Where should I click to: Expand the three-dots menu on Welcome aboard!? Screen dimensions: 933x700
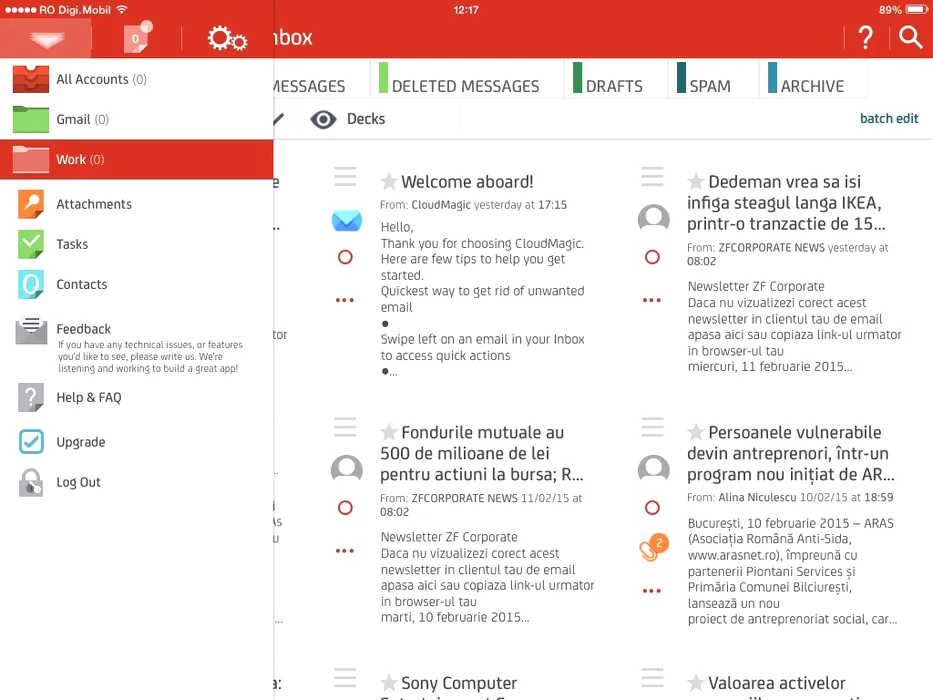345,299
